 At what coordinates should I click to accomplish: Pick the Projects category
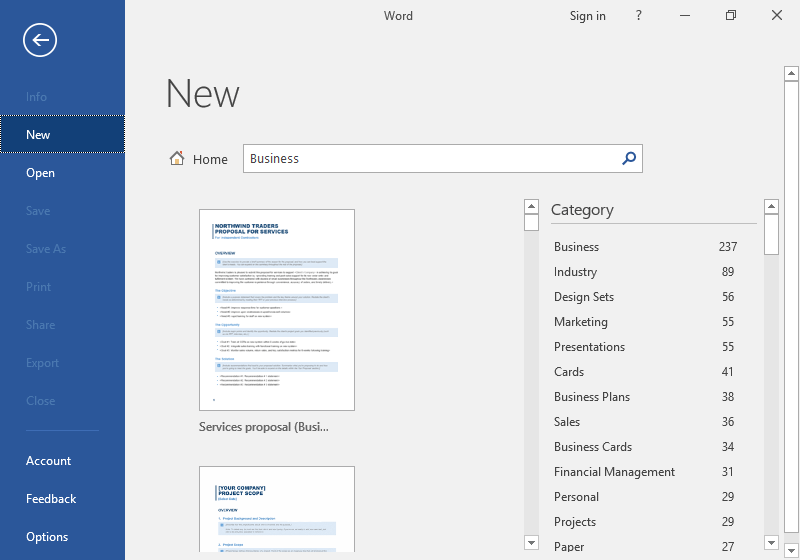[646, 521]
